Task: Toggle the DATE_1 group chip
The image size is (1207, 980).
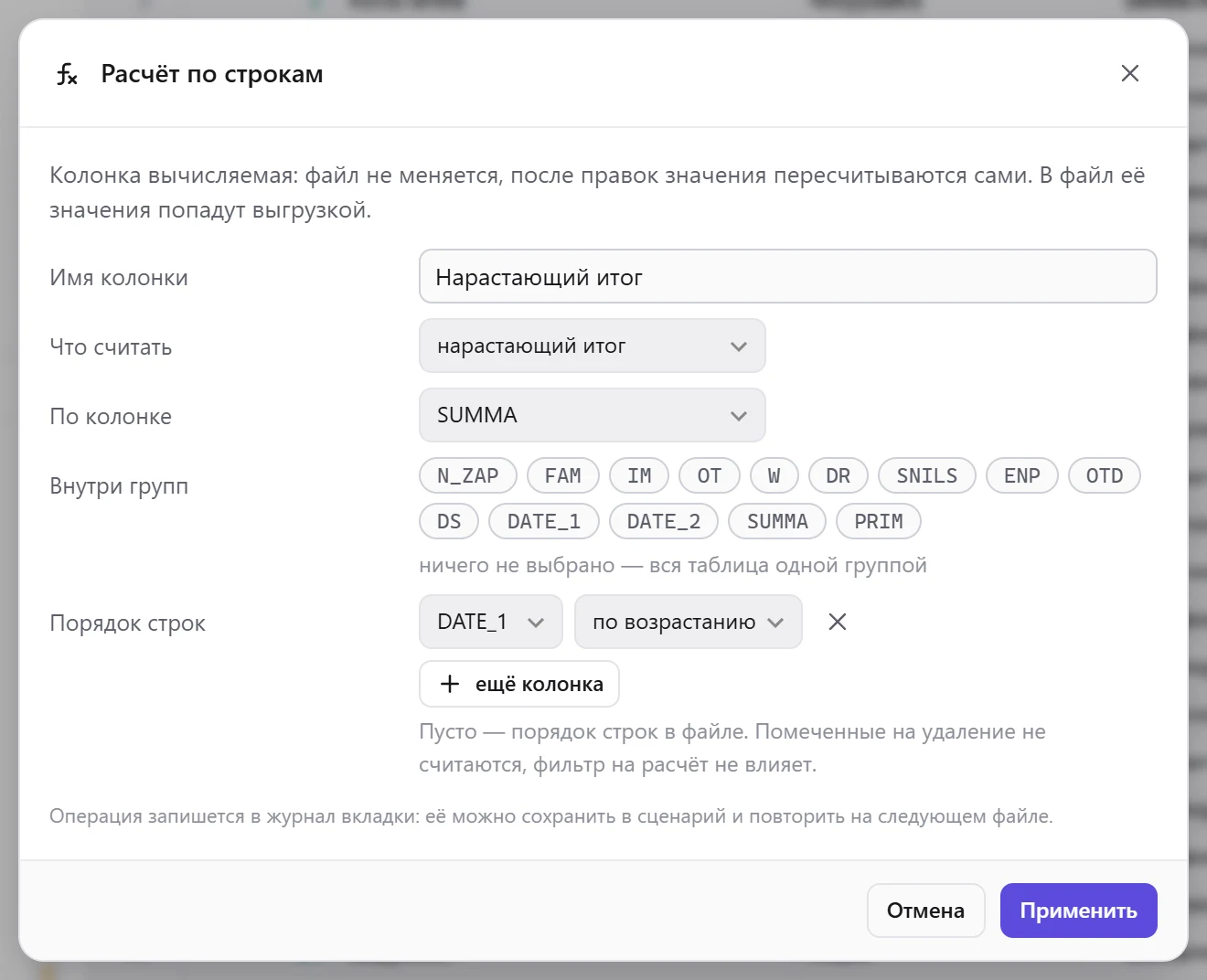Action: pyautogui.click(x=544, y=521)
